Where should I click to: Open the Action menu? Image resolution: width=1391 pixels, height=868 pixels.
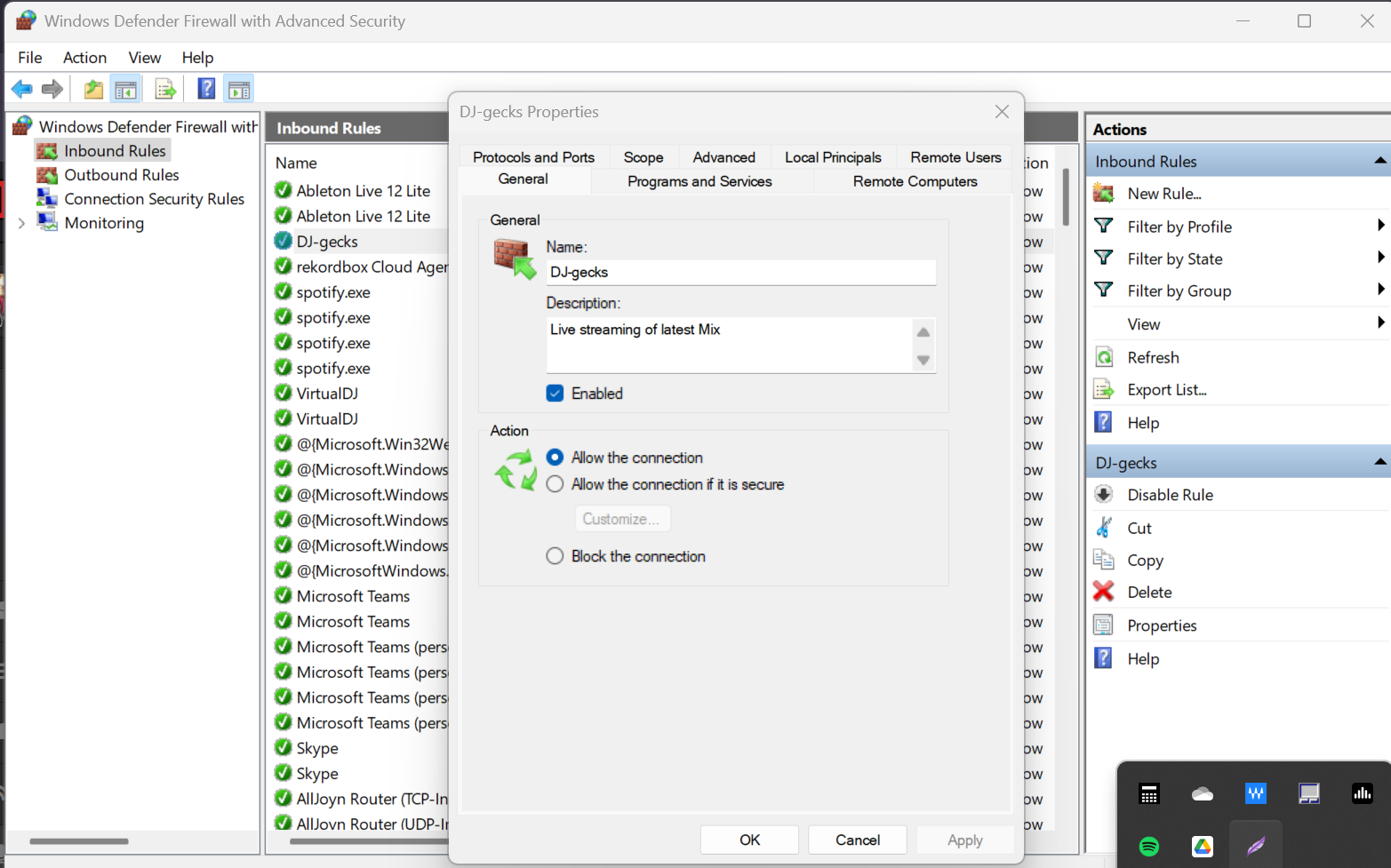[84, 58]
